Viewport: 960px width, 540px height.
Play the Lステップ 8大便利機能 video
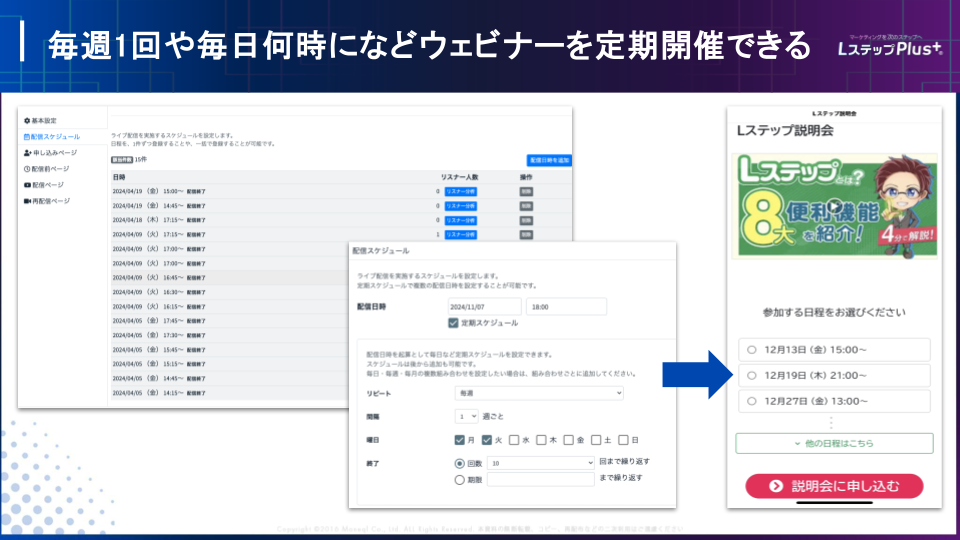(x=834, y=206)
